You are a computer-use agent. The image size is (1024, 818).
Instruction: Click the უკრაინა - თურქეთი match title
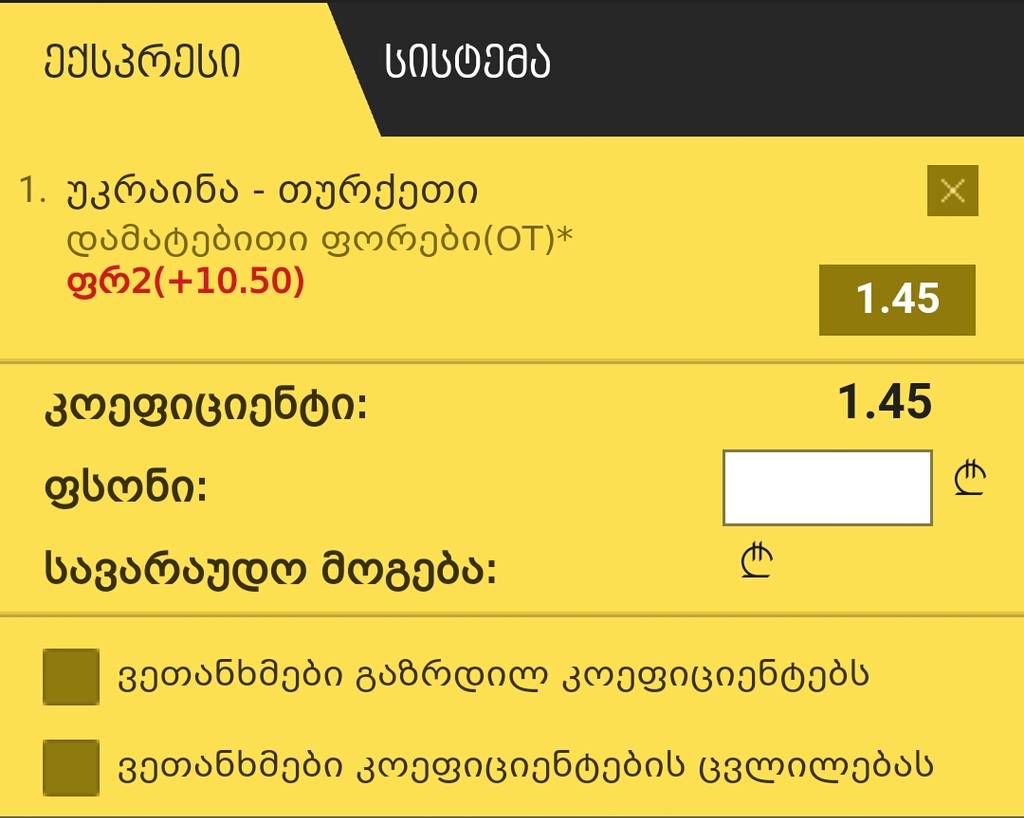(272, 191)
